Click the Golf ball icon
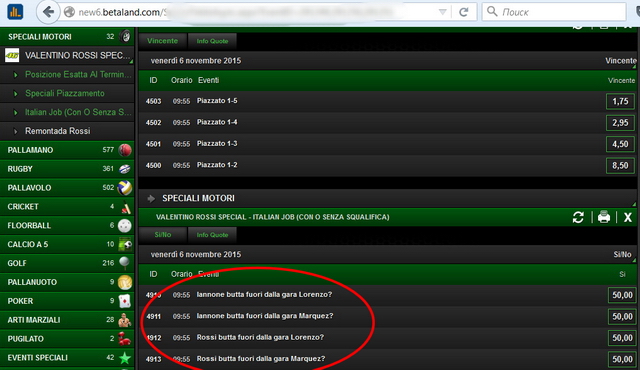This screenshot has width=640, height=370. pyautogui.click(x=125, y=263)
